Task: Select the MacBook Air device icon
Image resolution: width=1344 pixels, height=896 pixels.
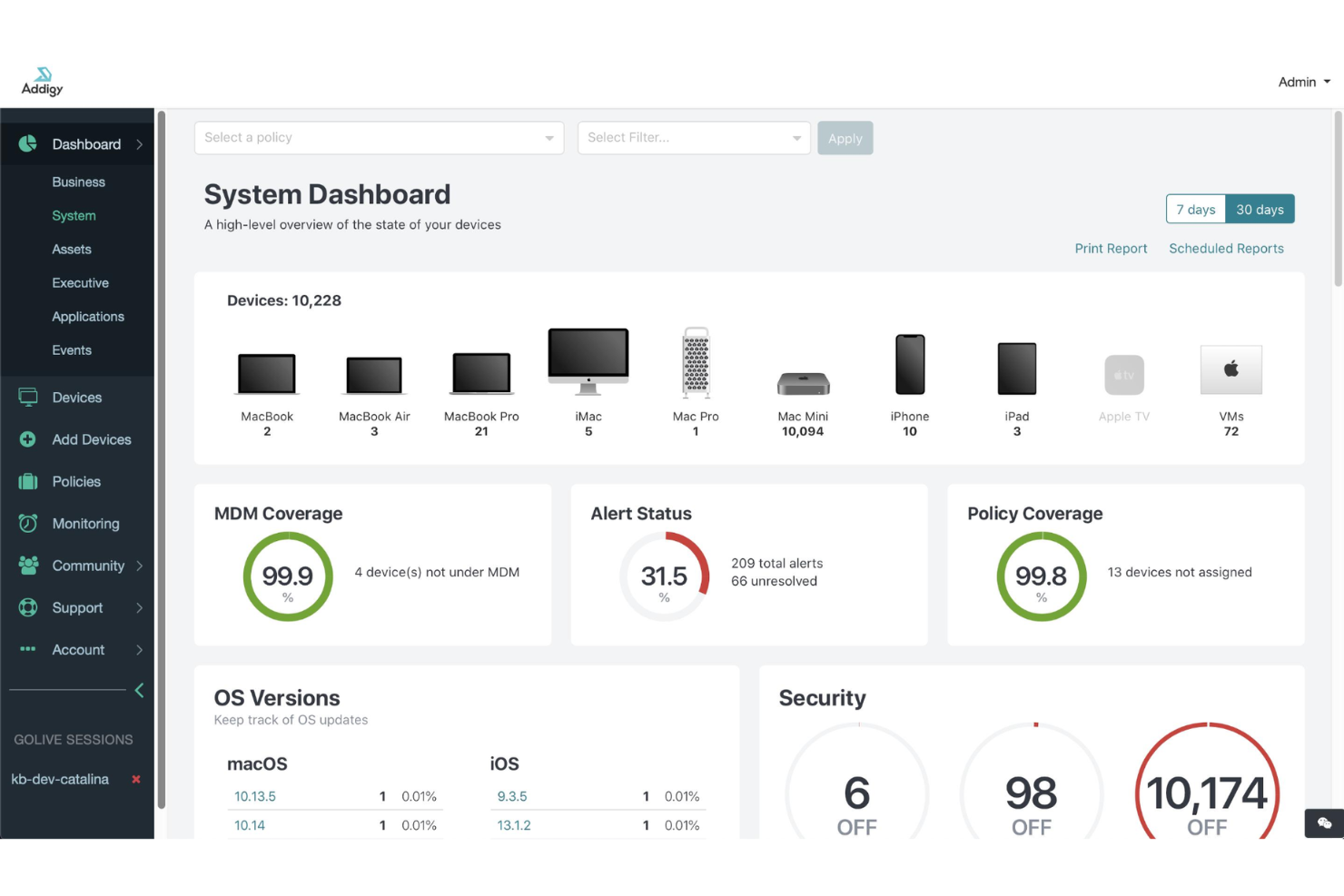Action: click(x=374, y=376)
